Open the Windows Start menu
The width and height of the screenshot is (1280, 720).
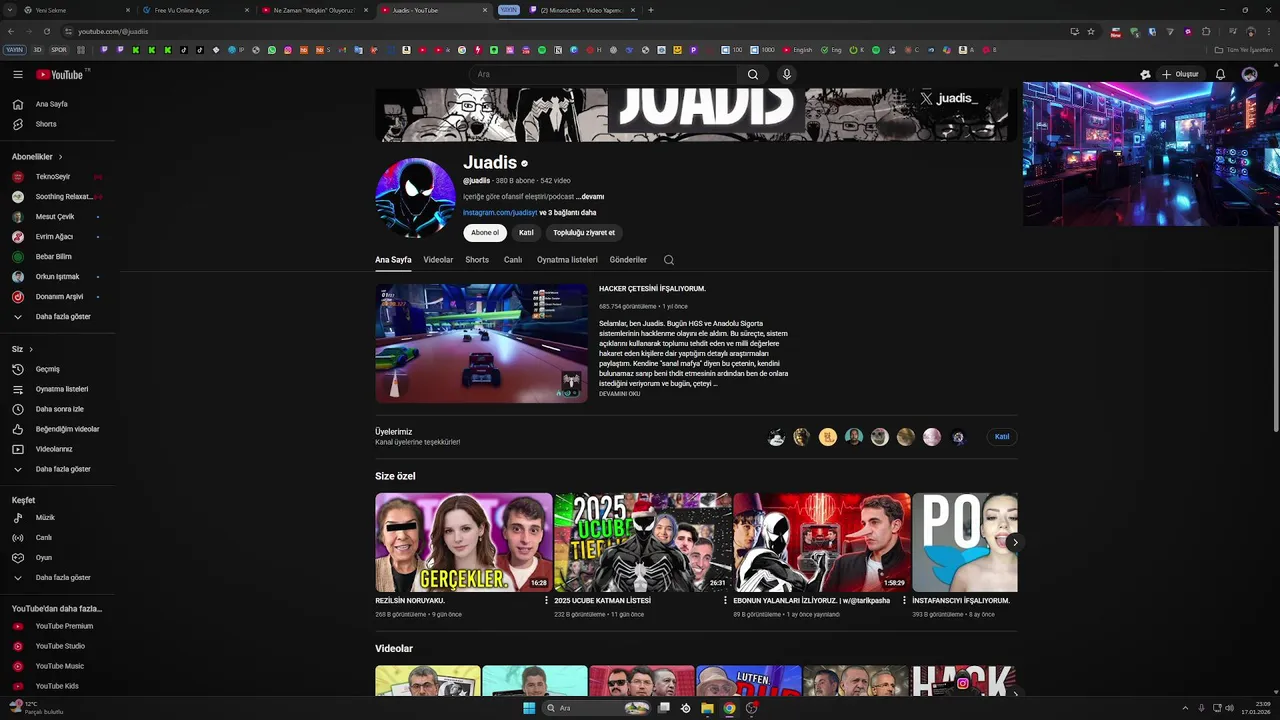point(529,708)
